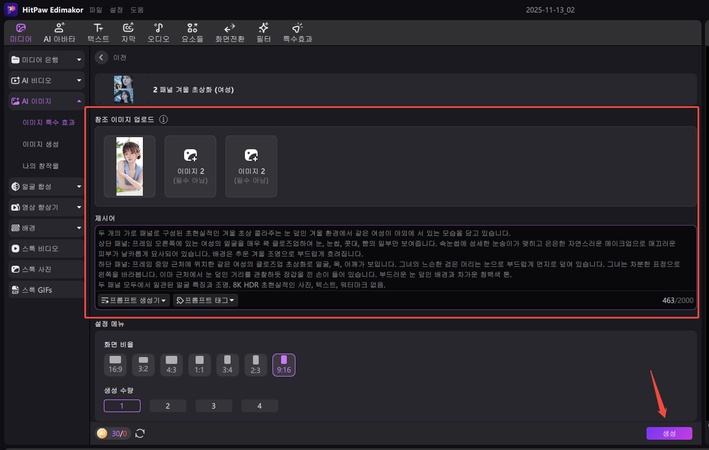The image size is (709, 450).
Task: Open 스톡 비디오 in the sidebar
Action: point(47,249)
